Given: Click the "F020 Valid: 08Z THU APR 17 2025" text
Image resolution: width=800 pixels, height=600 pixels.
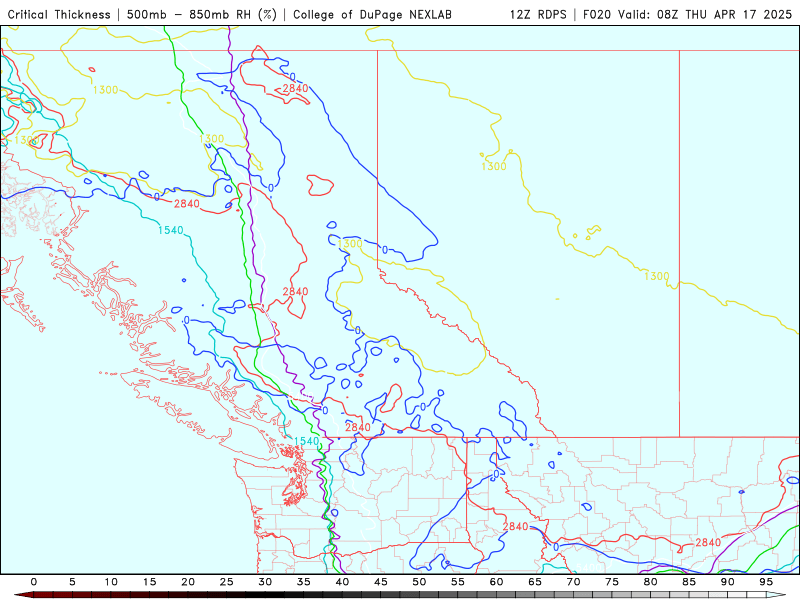Looking at the screenshot, I should point(687,15).
